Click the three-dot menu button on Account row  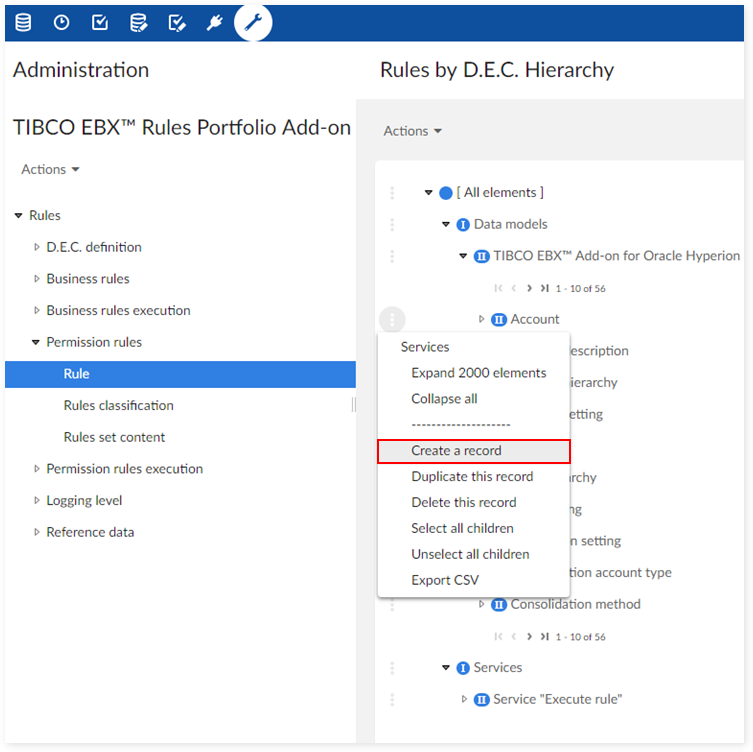click(392, 320)
